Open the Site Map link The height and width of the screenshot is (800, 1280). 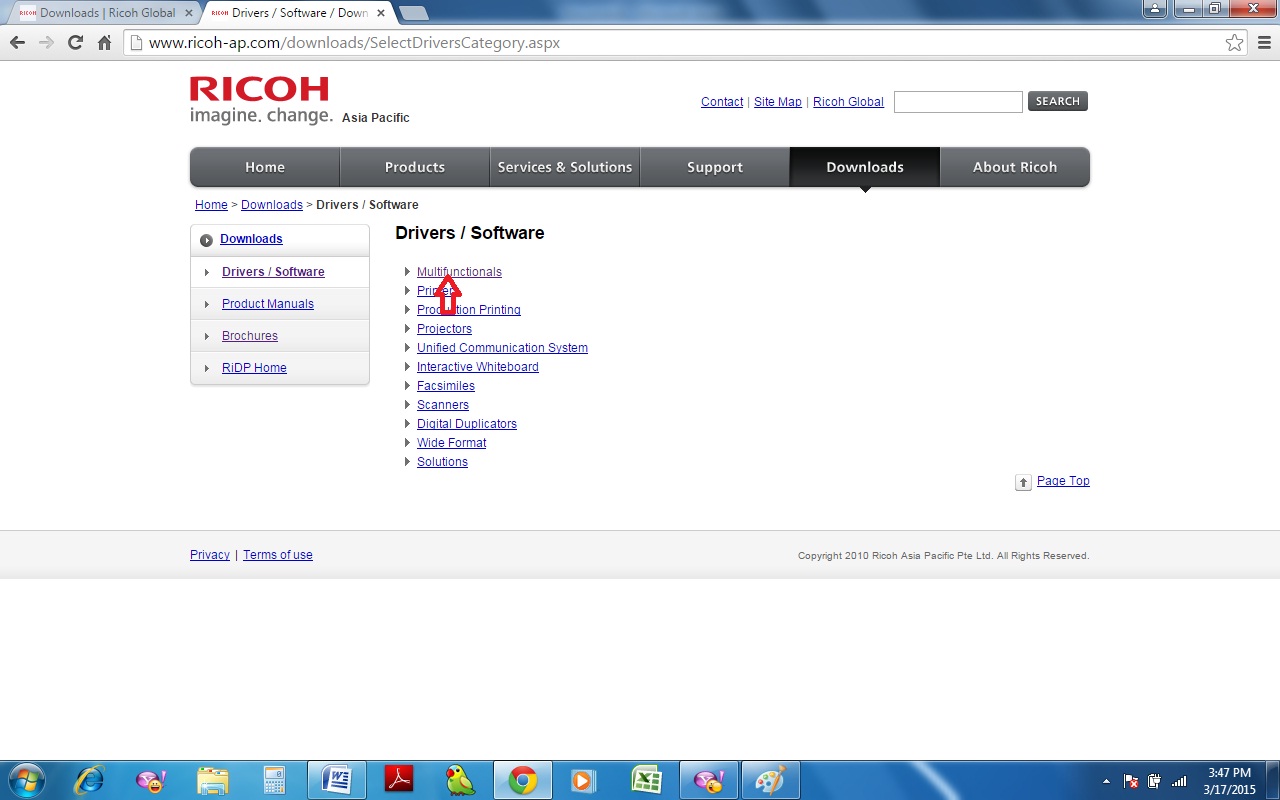coord(778,102)
